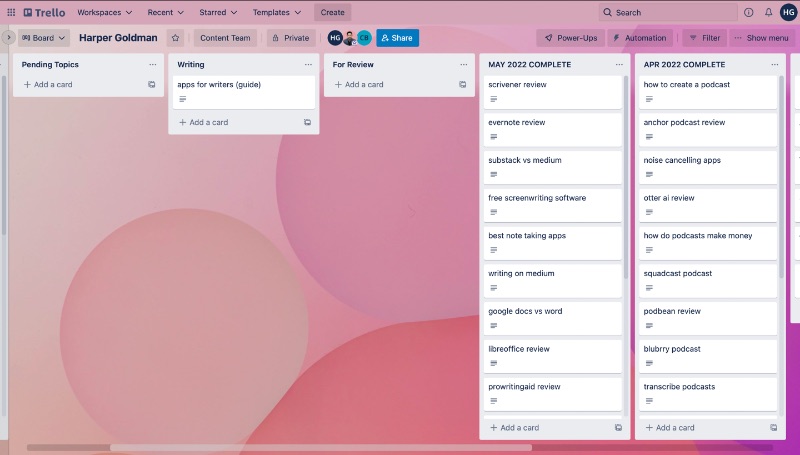
Task: Open APR 2022 COMPLETE list actions menu
Action: pyautogui.click(x=774, y=64)
